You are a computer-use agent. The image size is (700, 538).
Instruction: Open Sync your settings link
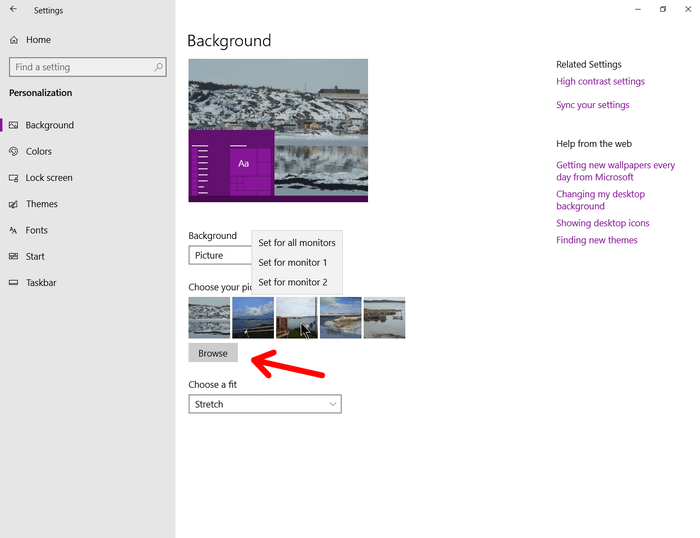(593, 105)
